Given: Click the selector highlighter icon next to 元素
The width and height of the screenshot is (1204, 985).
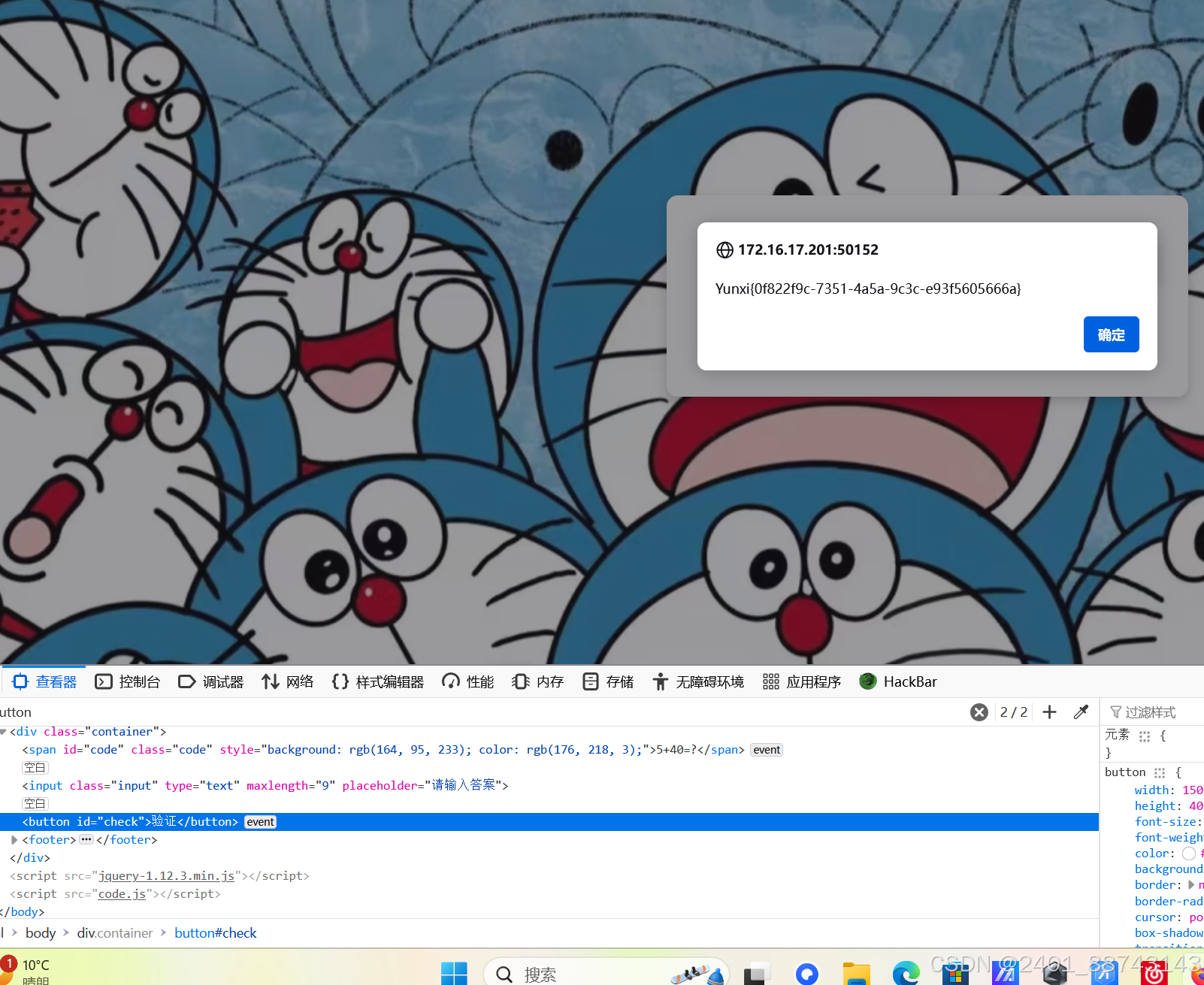Looking at the screenshot, I should click(1145, 736).
